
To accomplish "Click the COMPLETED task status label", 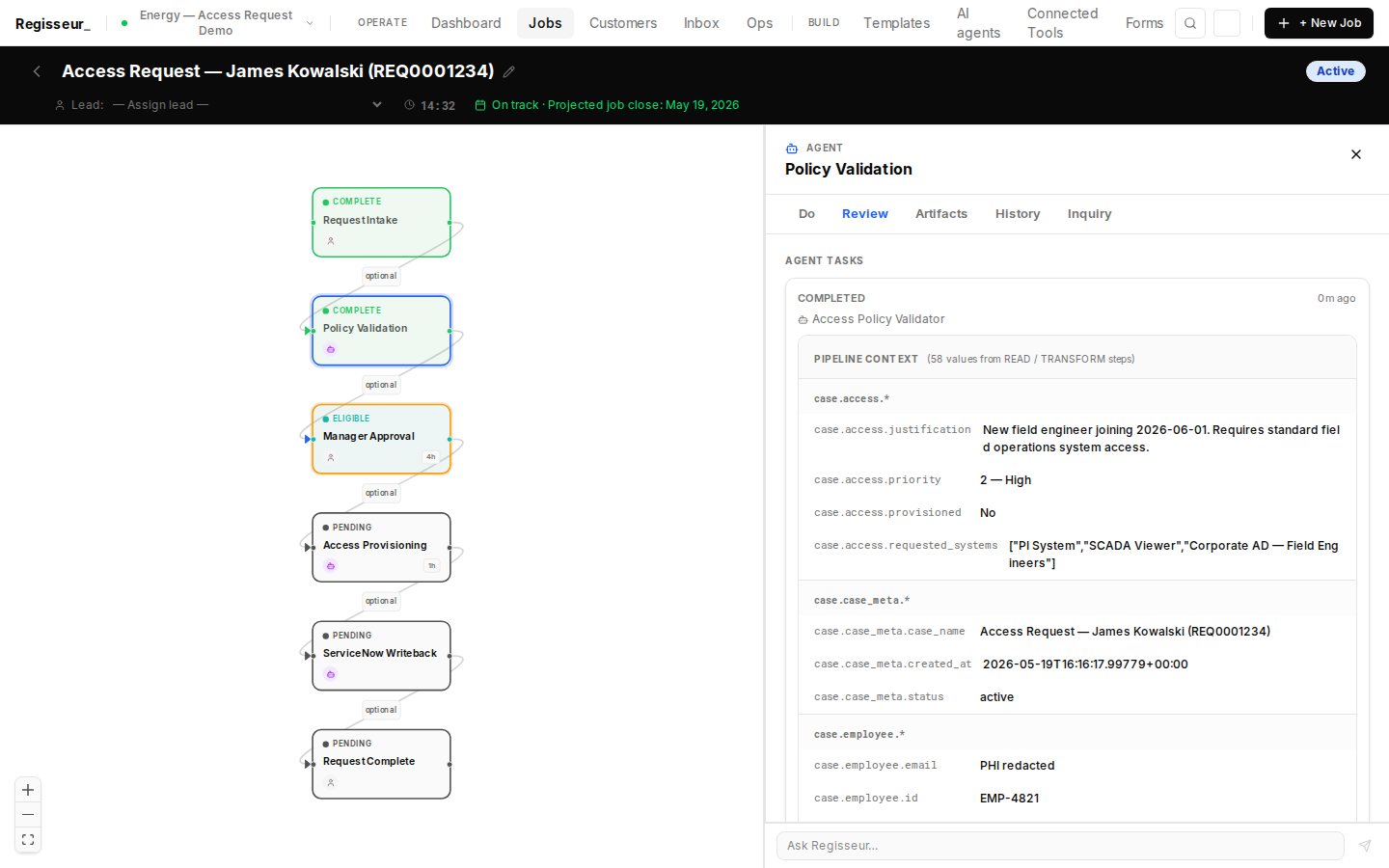I will click(831, 298).
